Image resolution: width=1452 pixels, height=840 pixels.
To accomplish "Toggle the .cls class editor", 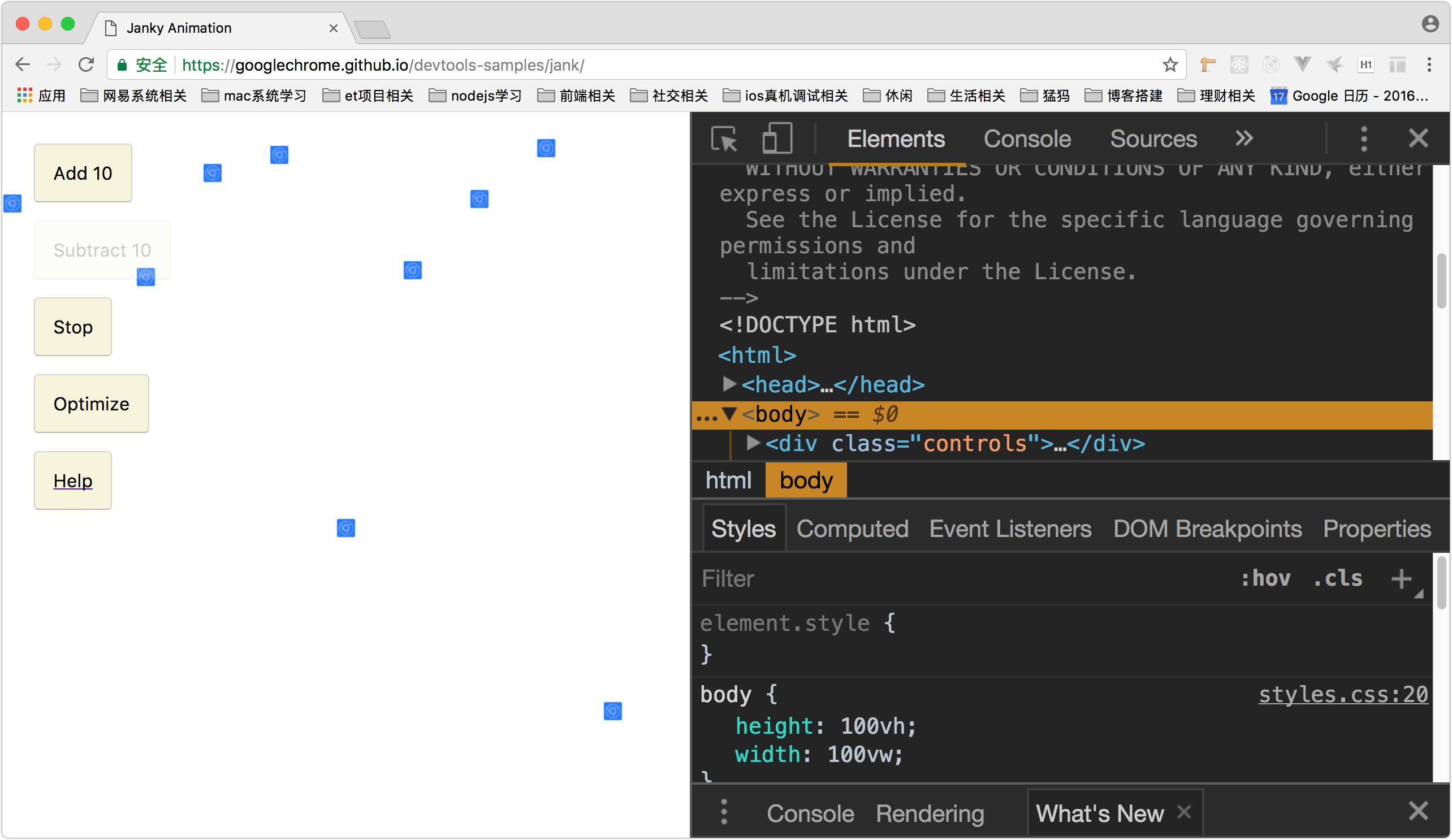I will [x=1338, y=578].
